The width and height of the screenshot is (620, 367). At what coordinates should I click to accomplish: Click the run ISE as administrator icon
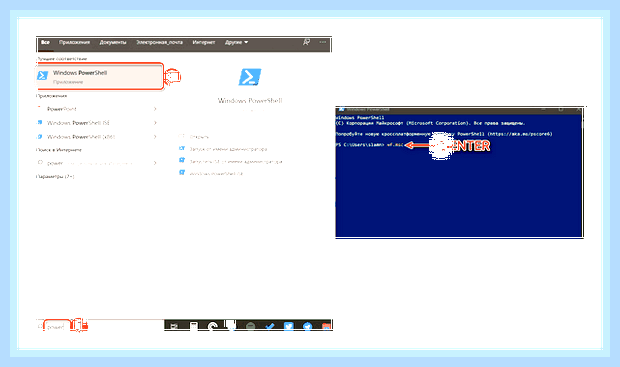(182, 160)
